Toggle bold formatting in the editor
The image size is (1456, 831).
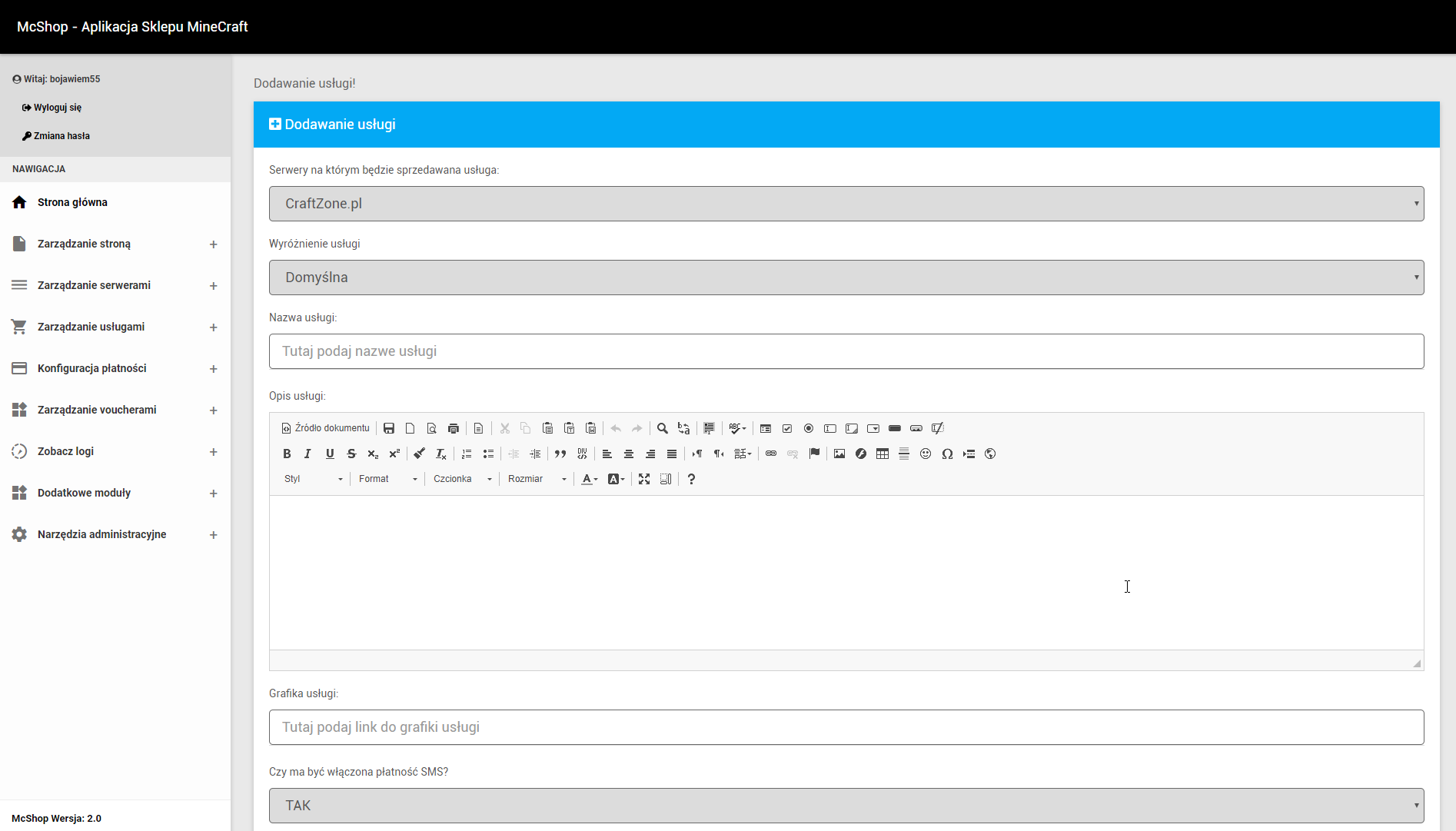pyautogui.click(x=287, y=454)
